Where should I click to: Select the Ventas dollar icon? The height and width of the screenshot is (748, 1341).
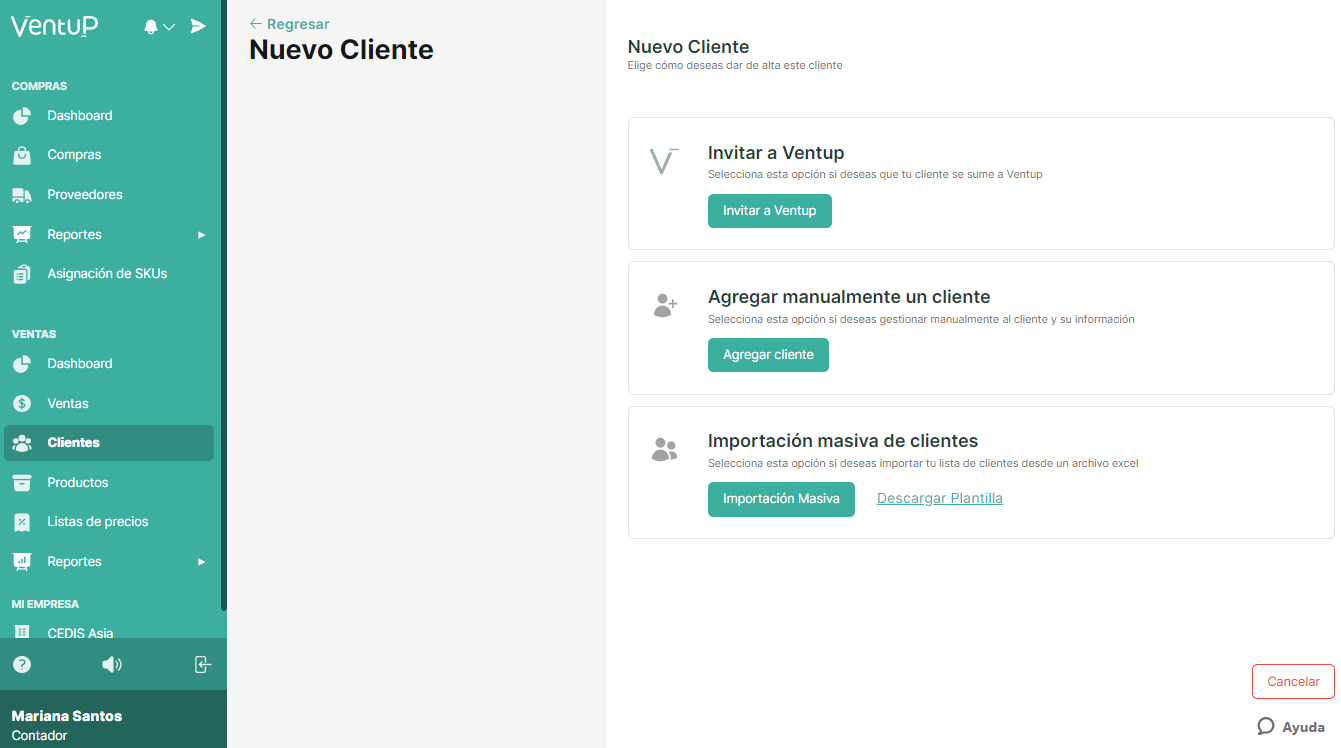tap(22, 403)
